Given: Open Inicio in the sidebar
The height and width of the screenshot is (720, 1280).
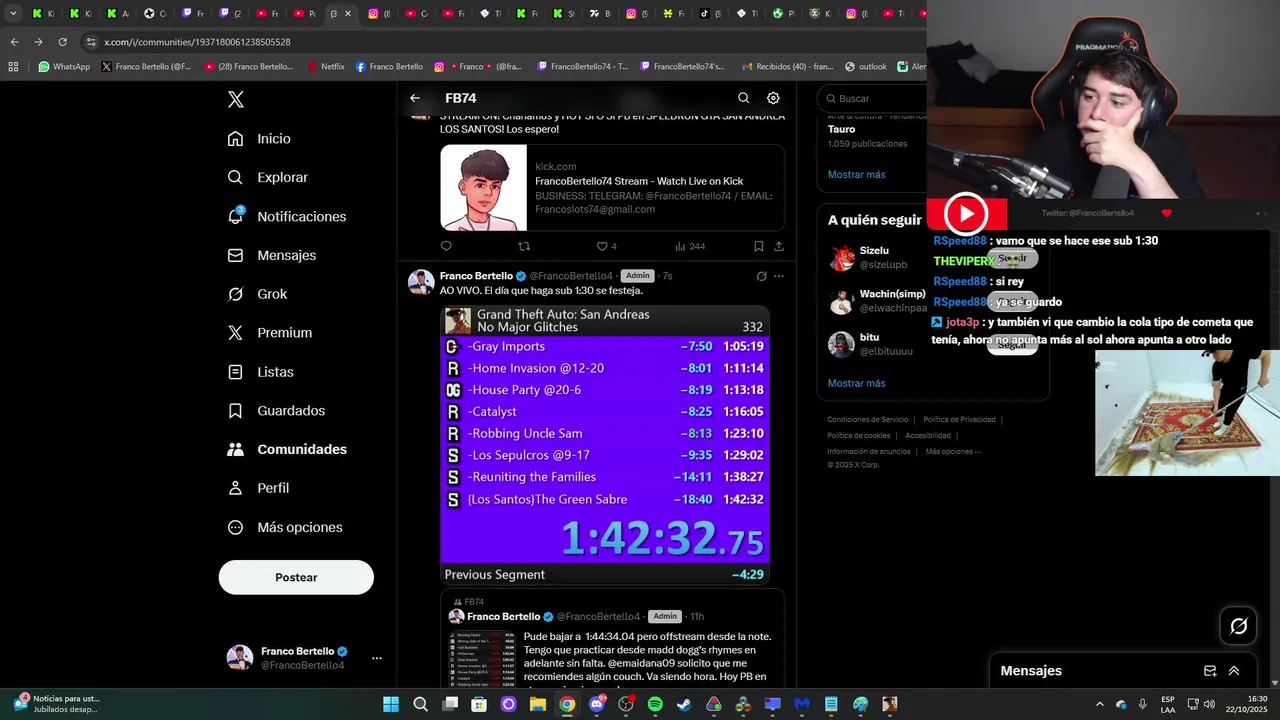Looking at the screenshot, I should click(x=259, y=139).
